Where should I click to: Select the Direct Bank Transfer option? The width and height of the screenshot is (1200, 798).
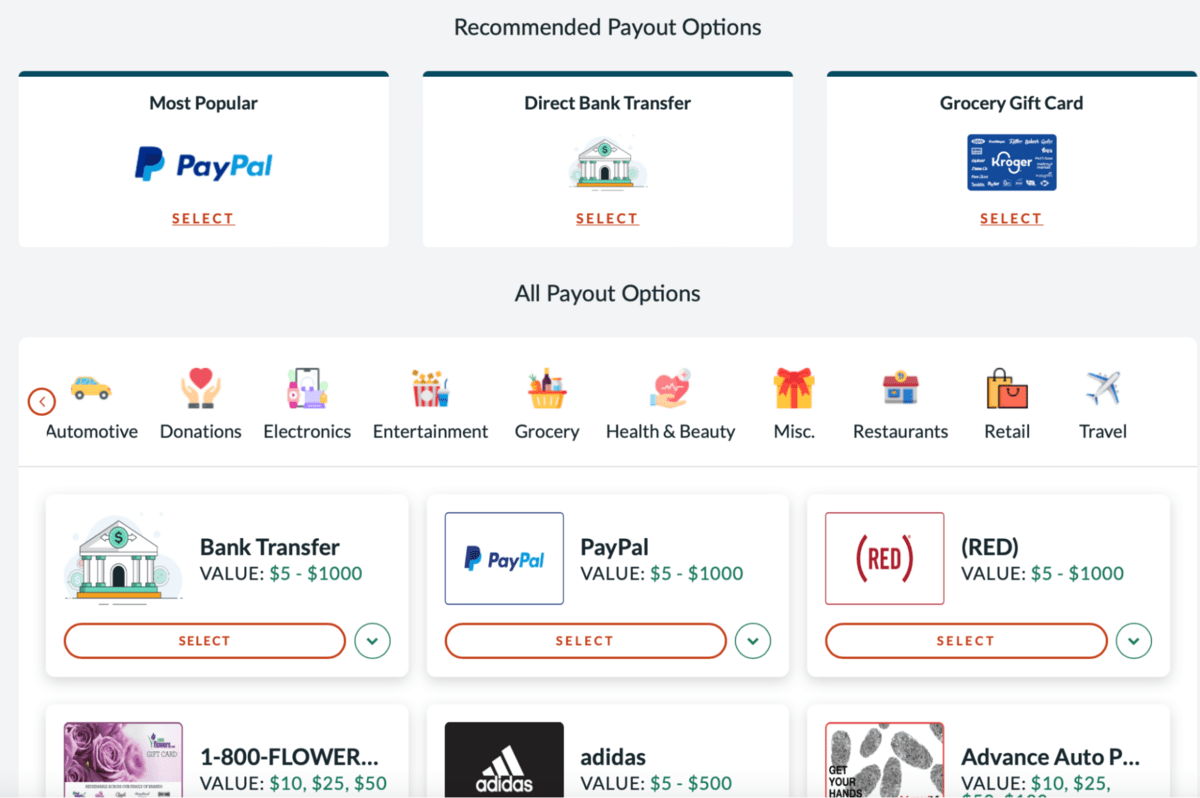pyautogui.click(x=607, y=219)
